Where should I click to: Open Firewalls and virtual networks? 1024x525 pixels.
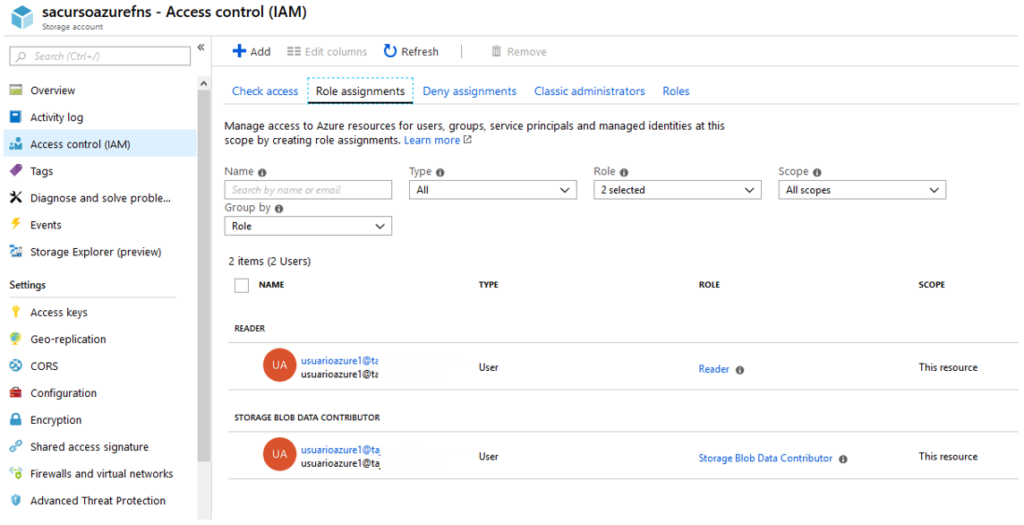point(100,473)
